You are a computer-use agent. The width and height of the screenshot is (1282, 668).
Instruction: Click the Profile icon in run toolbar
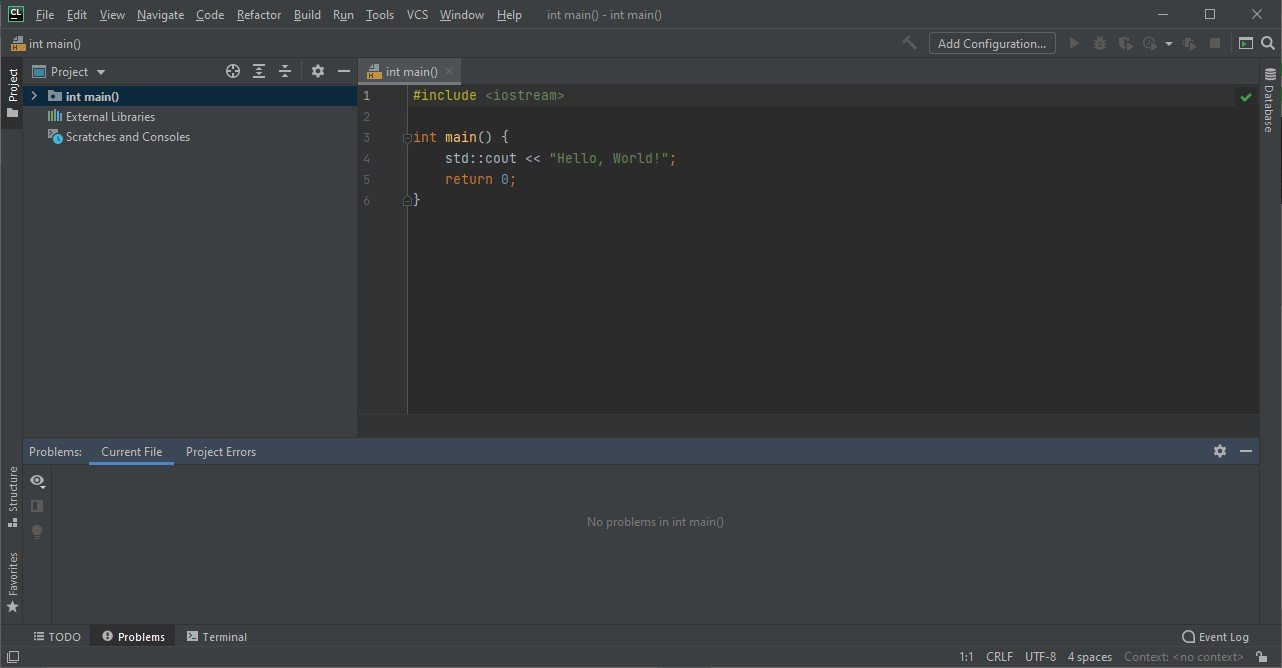(x=1150, y=43)
